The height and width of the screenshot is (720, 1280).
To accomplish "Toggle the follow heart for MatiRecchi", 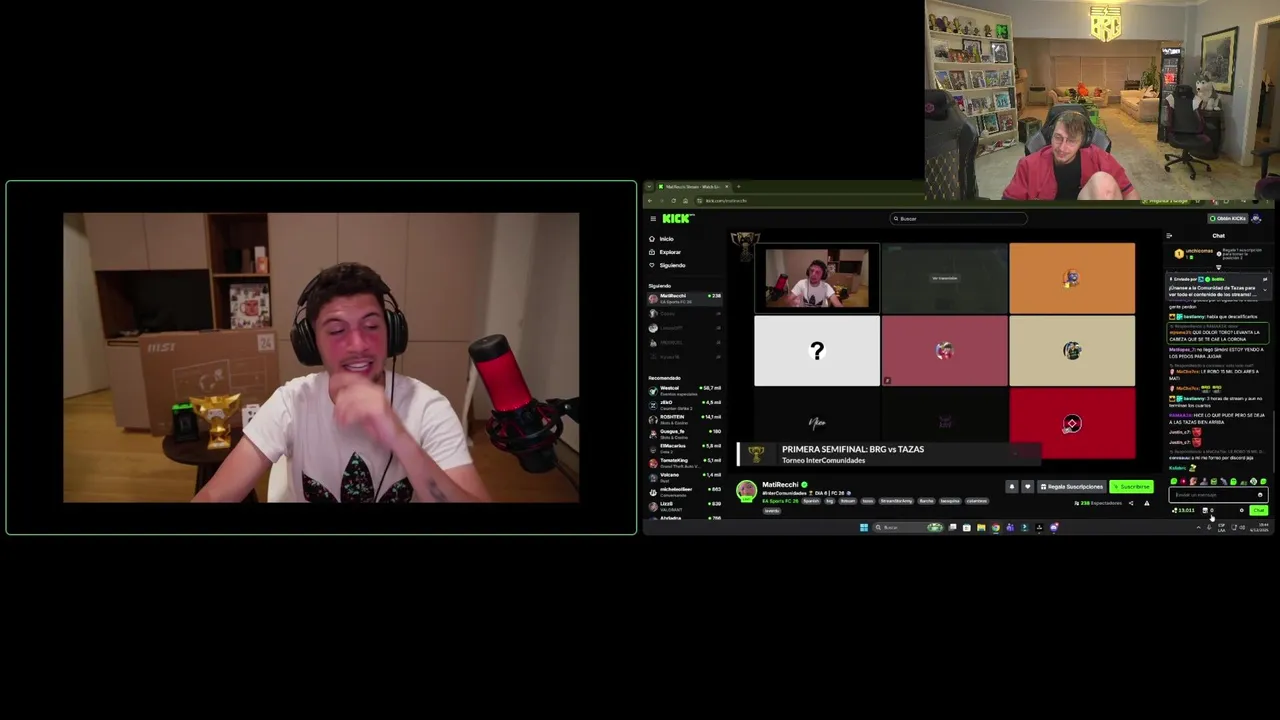I will pyautogui.click(x=1027, y=487).
